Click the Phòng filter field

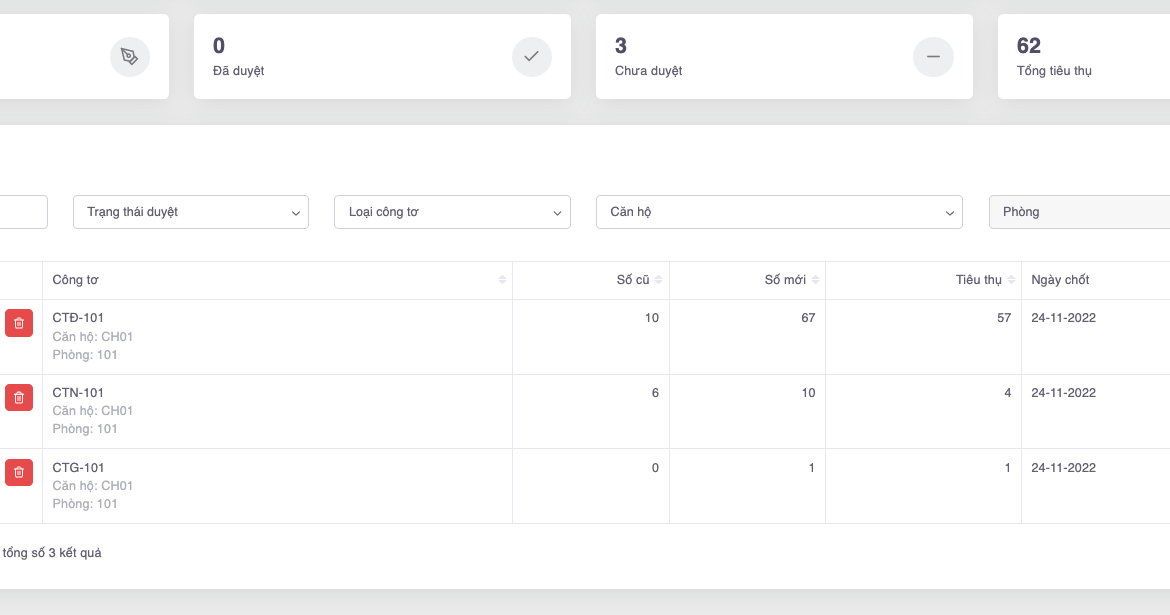[x=1078, y=212]
